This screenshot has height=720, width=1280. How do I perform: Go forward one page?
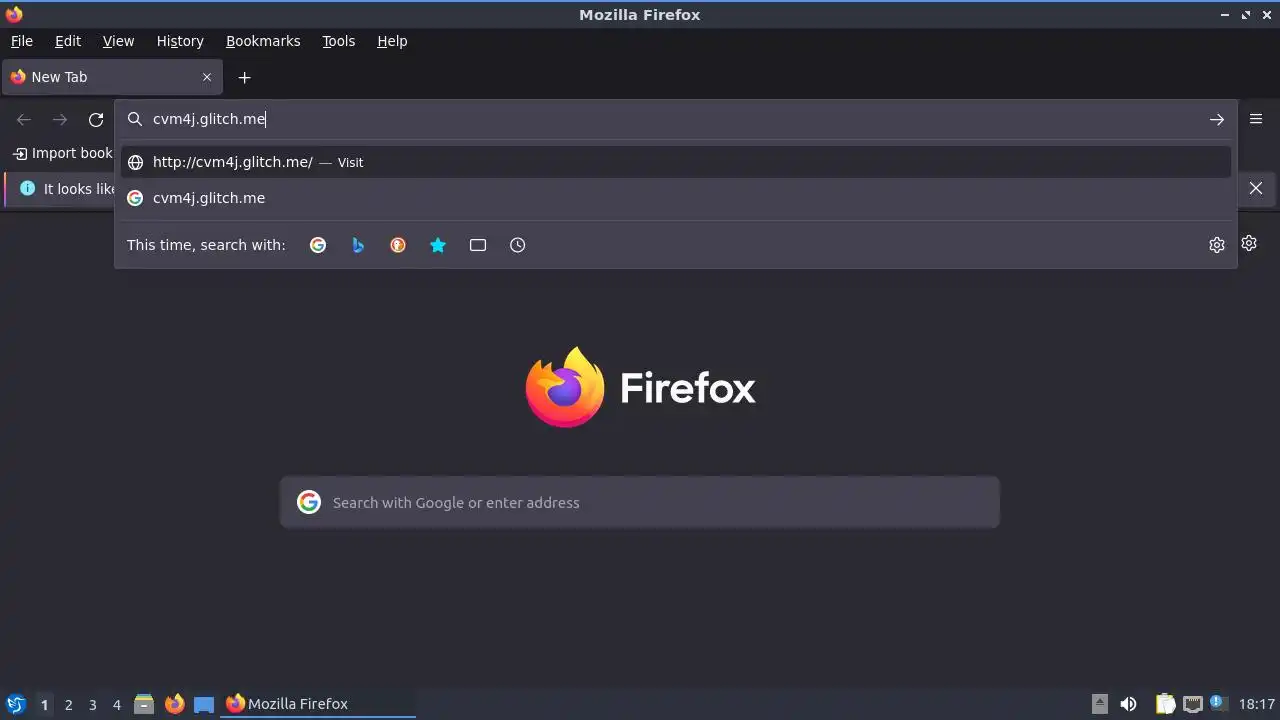tap(60, 119)
